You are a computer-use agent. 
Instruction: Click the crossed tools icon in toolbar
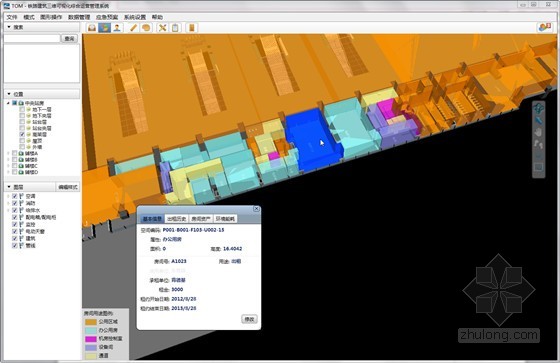tap(162, 28)
